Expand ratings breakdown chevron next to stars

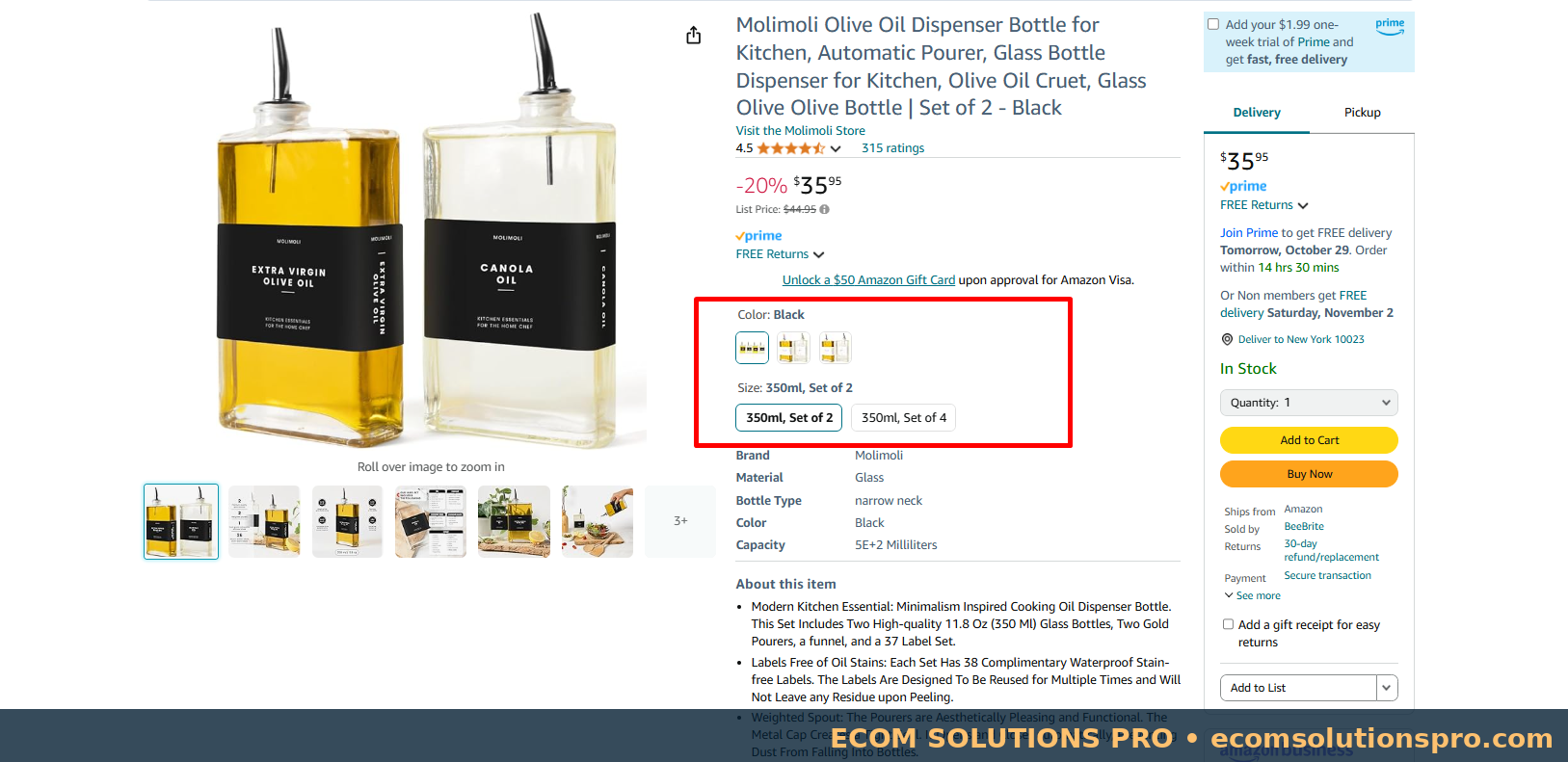[x=836, y=148]
